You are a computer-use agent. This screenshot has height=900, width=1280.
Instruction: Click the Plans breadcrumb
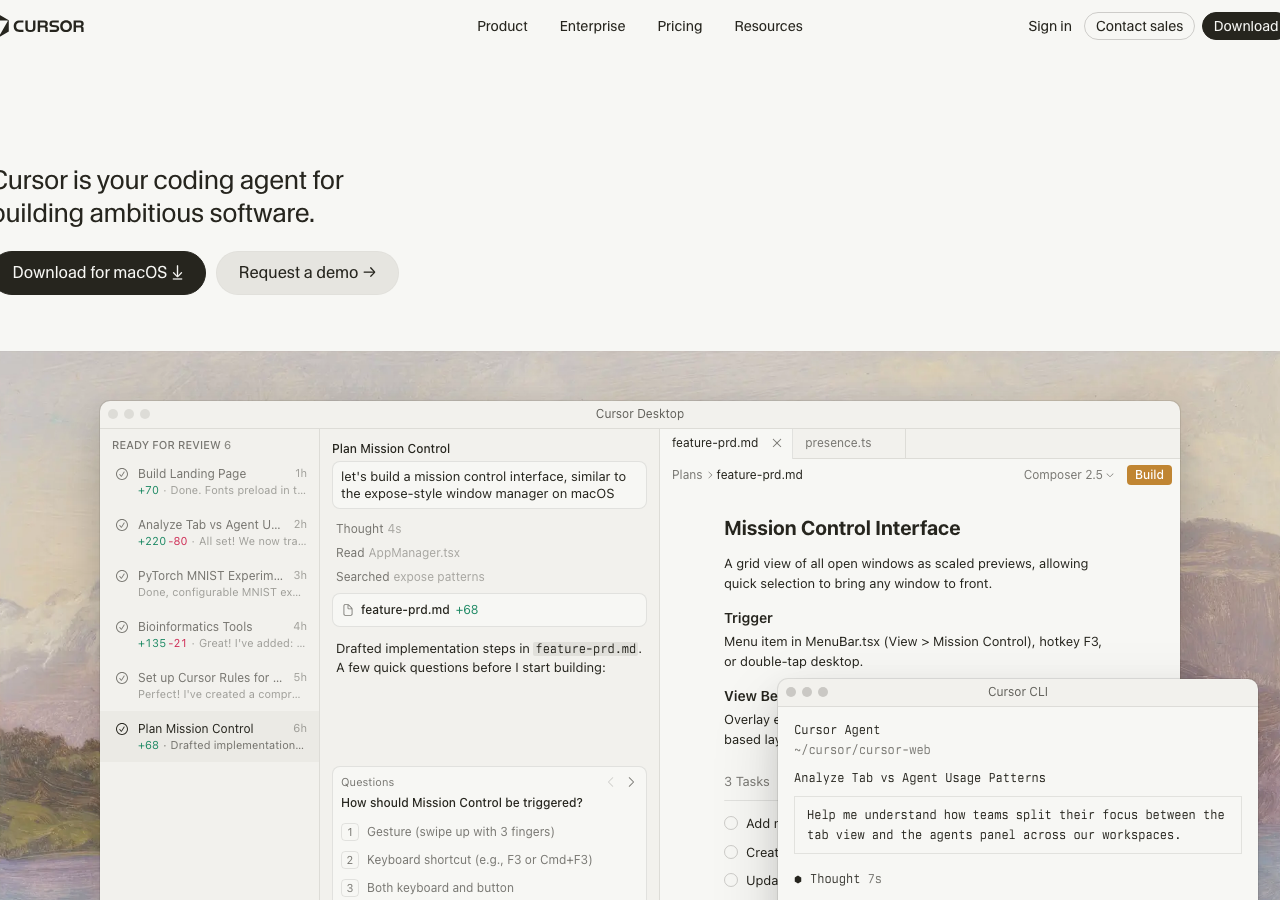687,475
